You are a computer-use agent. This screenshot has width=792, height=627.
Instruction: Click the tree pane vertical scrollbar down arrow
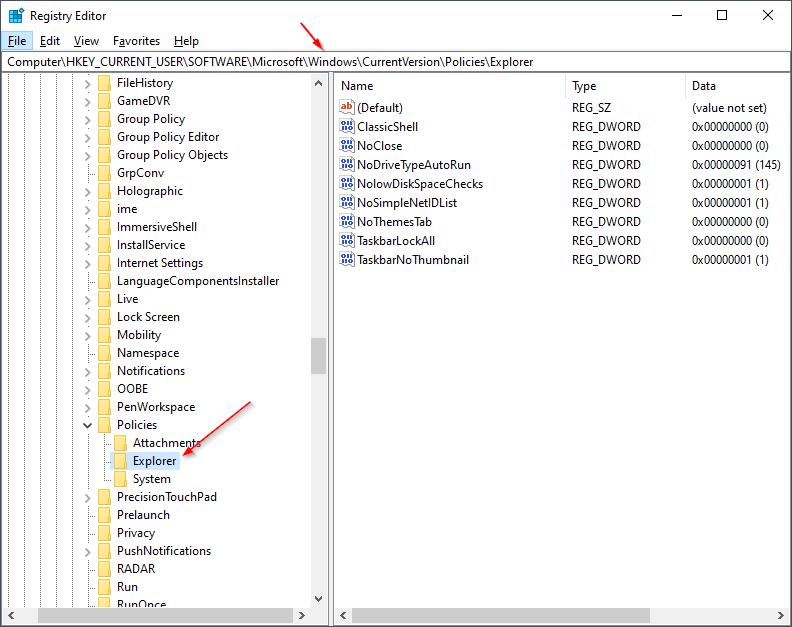(319, 598)
